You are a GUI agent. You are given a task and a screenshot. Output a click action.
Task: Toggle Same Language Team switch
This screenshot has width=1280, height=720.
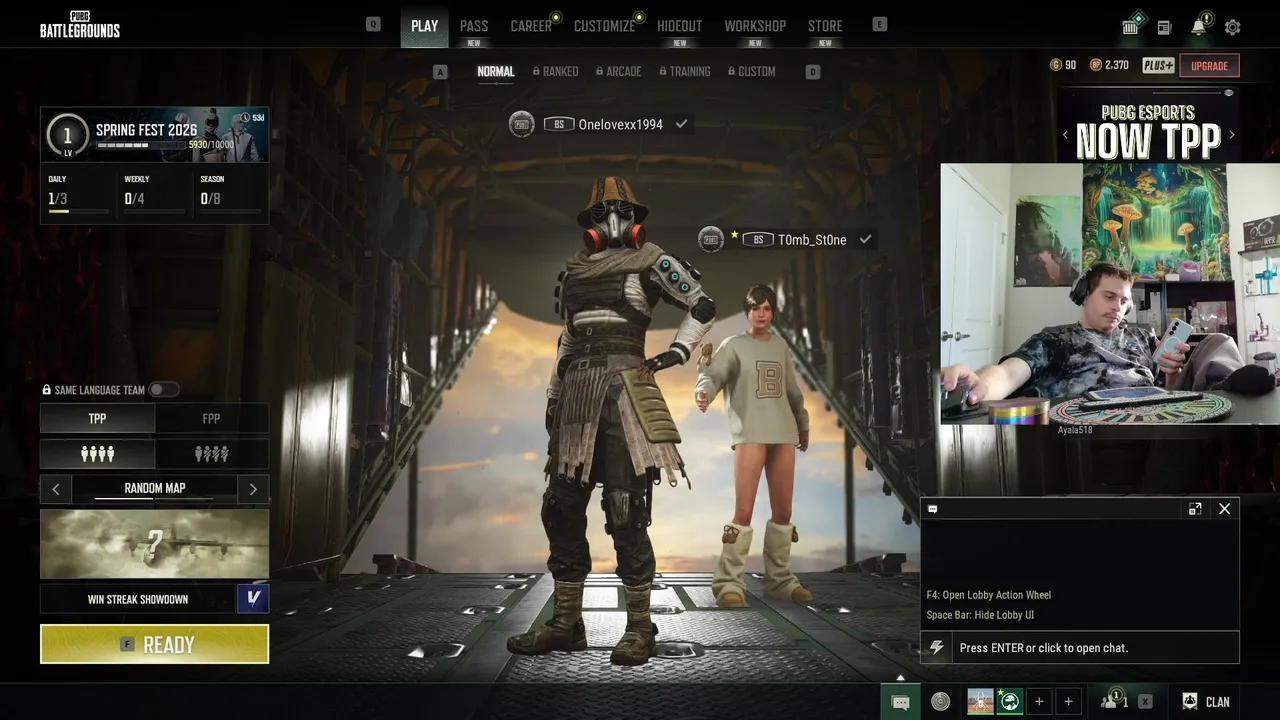pyautogui.click(x=164, y=390)
